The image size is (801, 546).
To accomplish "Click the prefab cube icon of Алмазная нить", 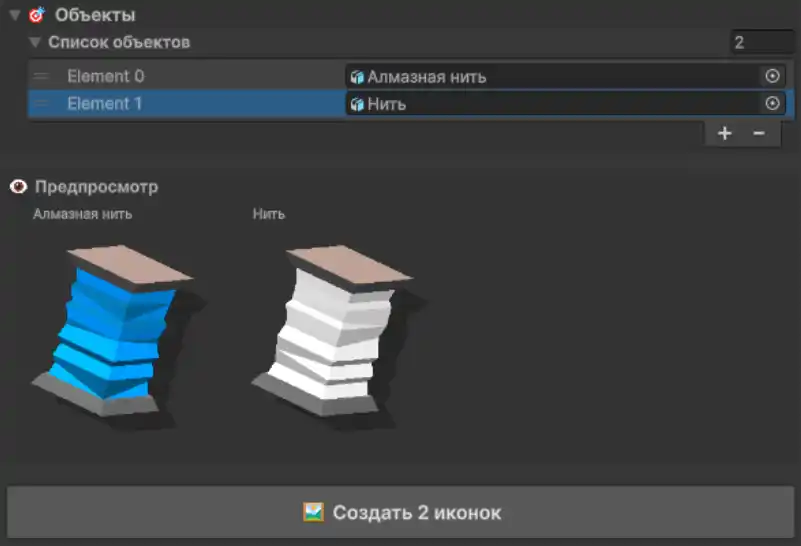I will click(357, 77).
